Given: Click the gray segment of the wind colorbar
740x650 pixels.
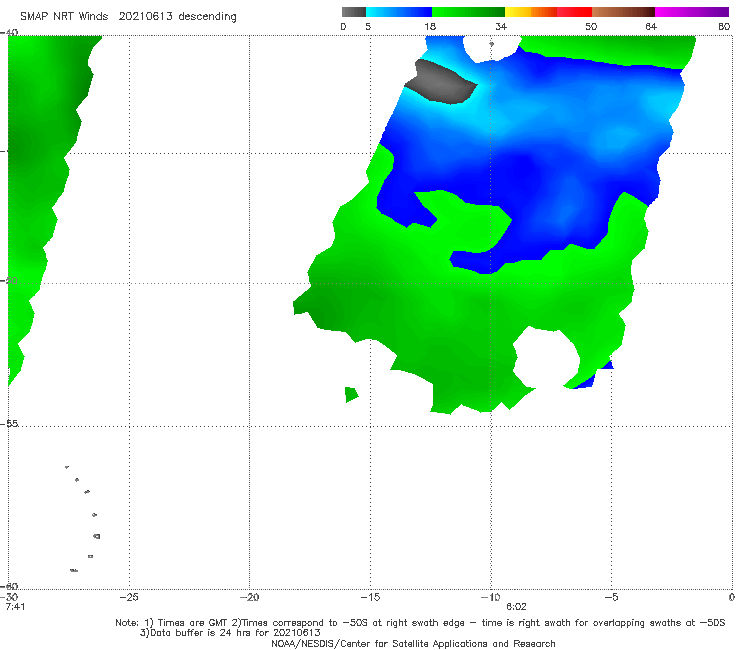Looking at the screenshot, I should click(x=353, y=12).
